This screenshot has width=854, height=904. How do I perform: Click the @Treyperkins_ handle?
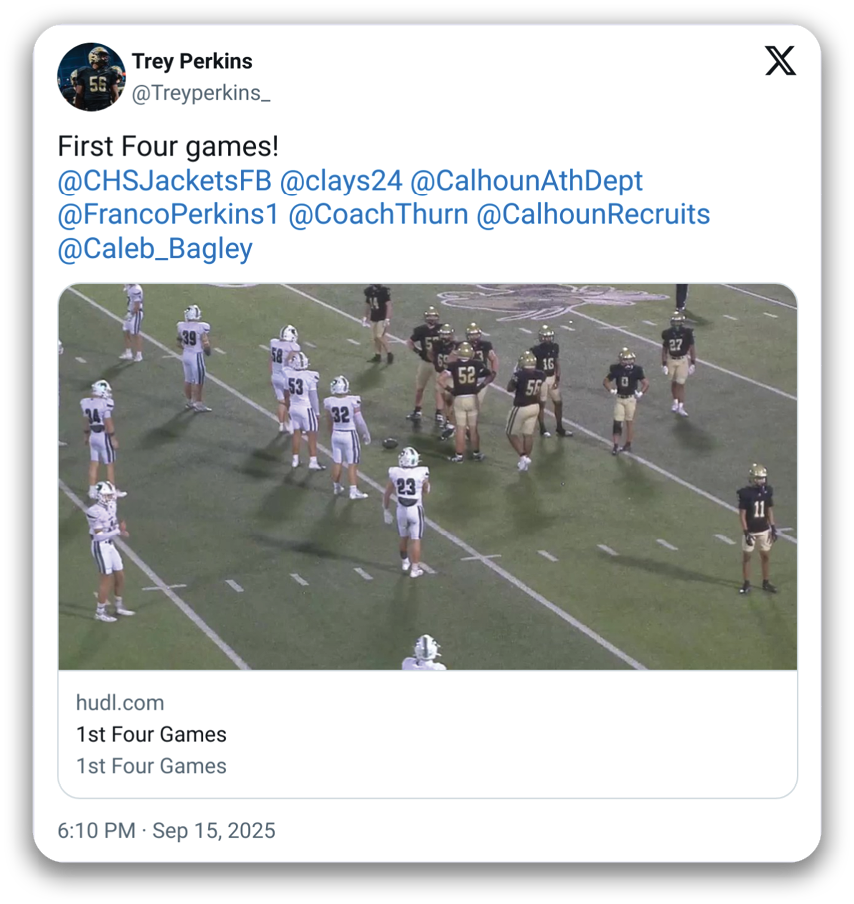pyautogui.click(x=201, y=93)
